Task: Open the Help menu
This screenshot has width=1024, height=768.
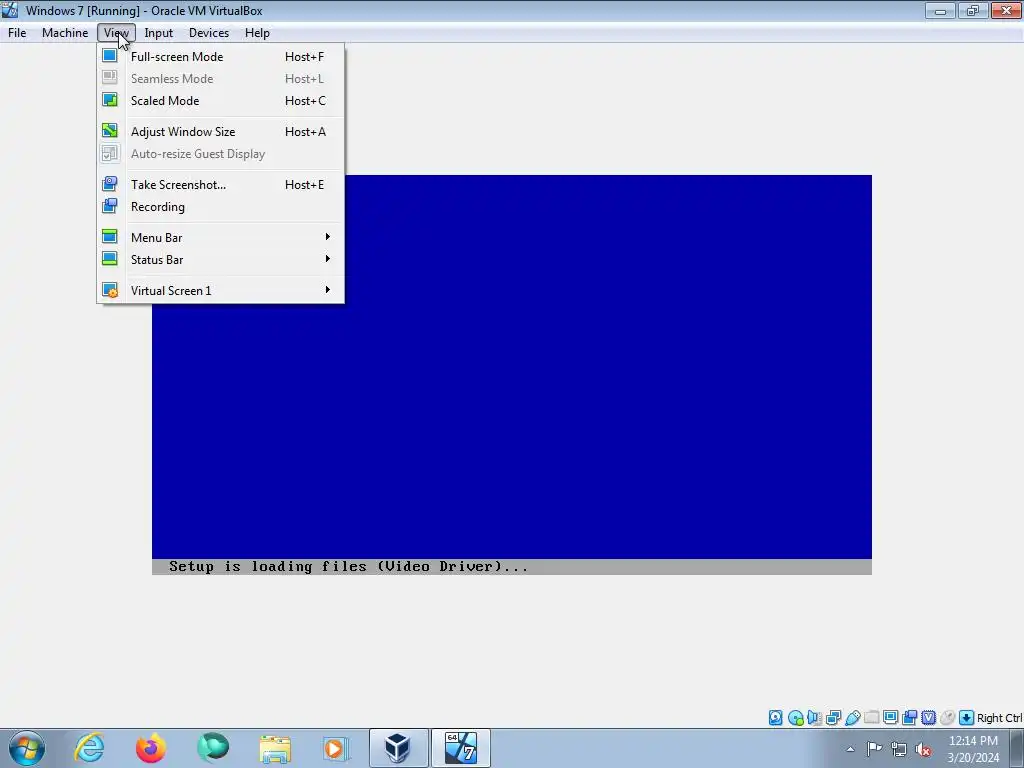Action: 257,33
